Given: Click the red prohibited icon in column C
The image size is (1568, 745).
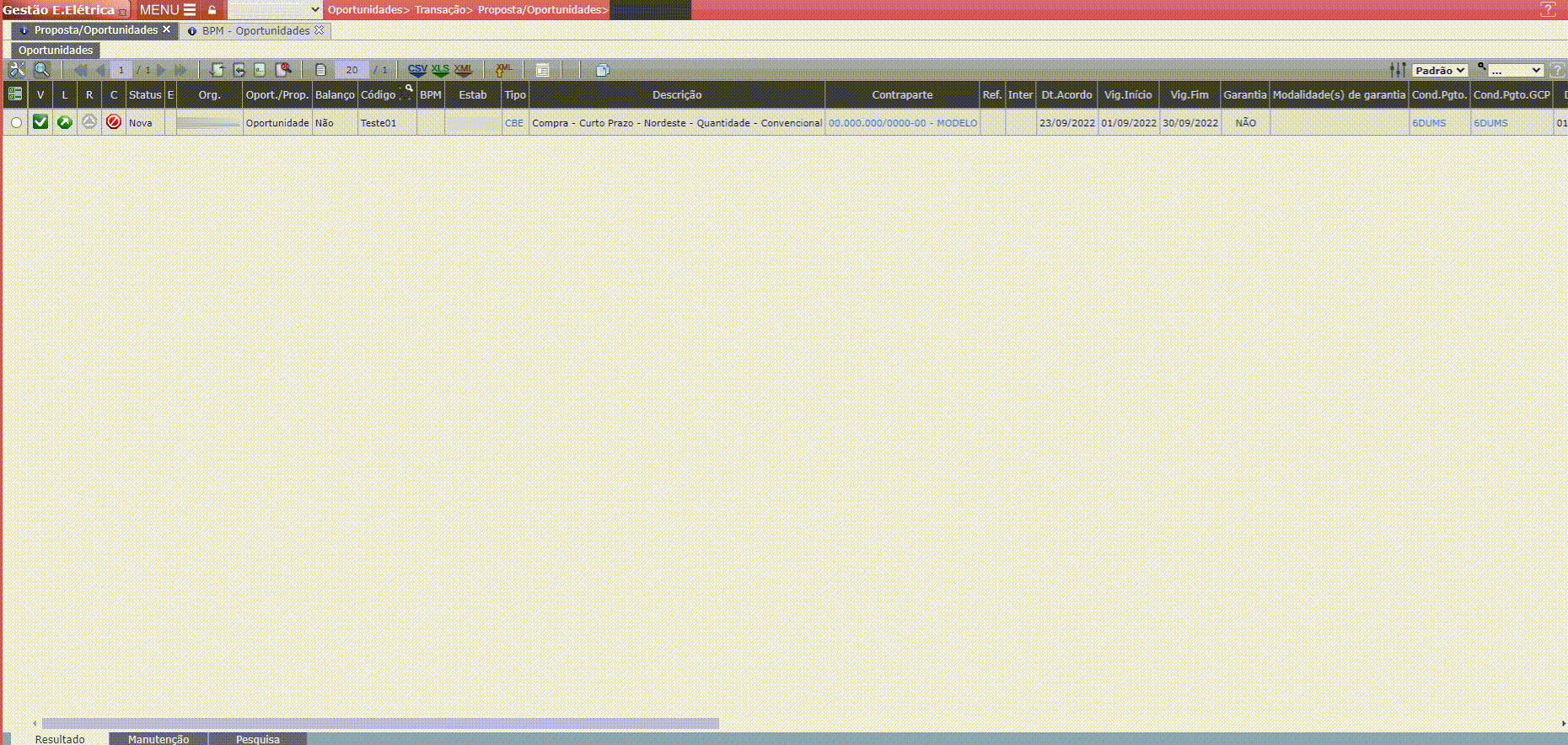Looking at the screenshot, I should [x=114, y=122].
